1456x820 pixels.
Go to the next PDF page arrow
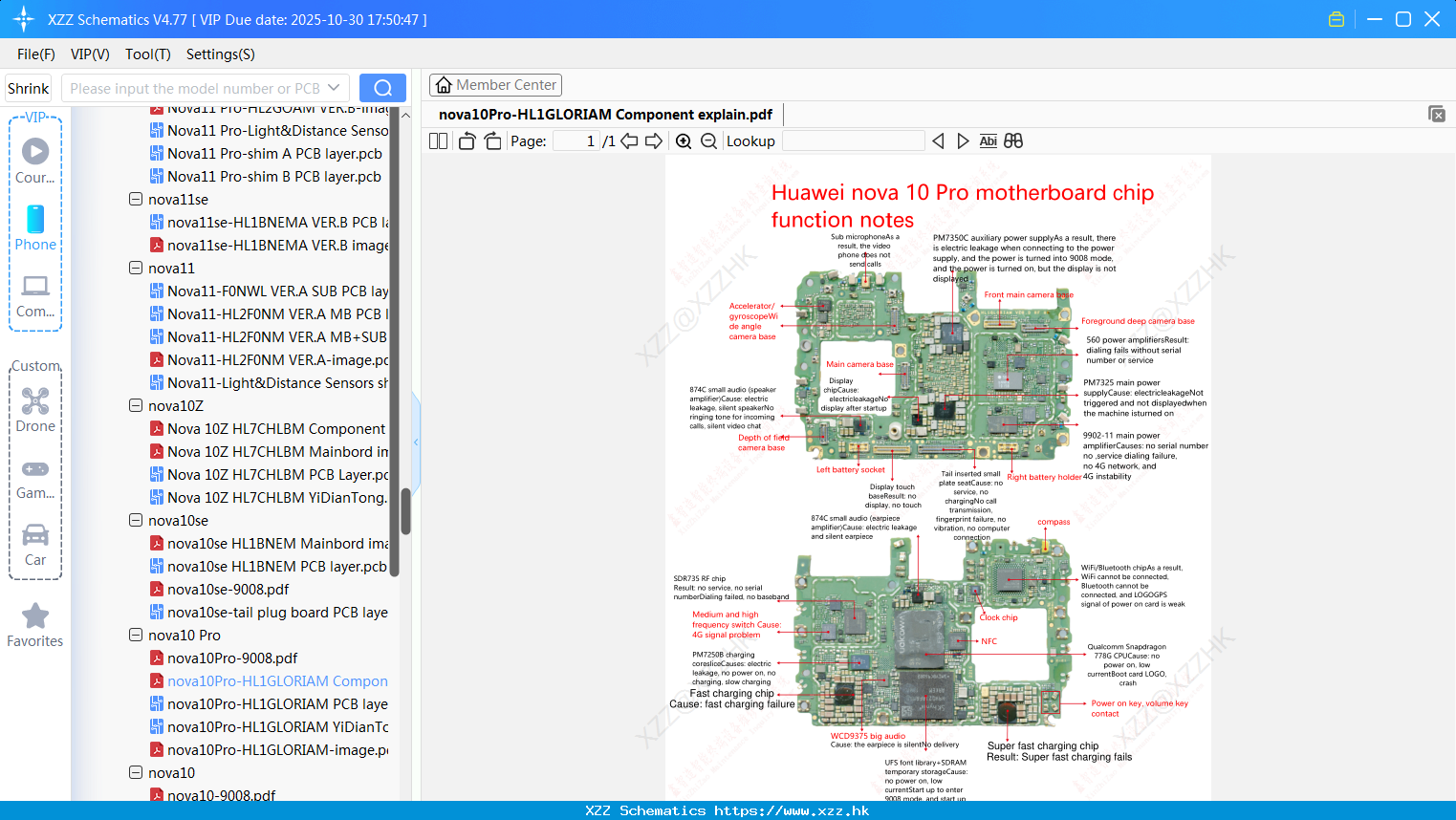click(x=654, y=141)
